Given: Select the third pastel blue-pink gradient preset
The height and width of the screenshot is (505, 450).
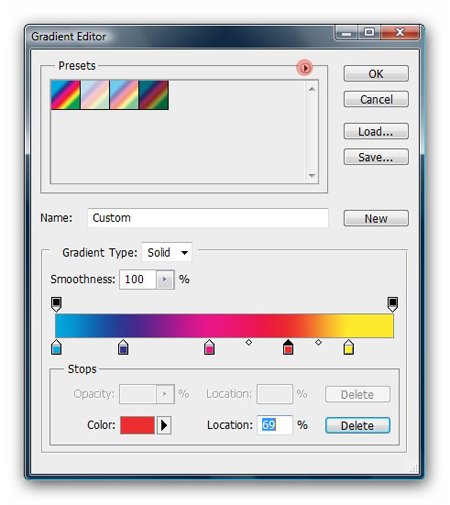Looking at the screenshot, I should point(124,95).
